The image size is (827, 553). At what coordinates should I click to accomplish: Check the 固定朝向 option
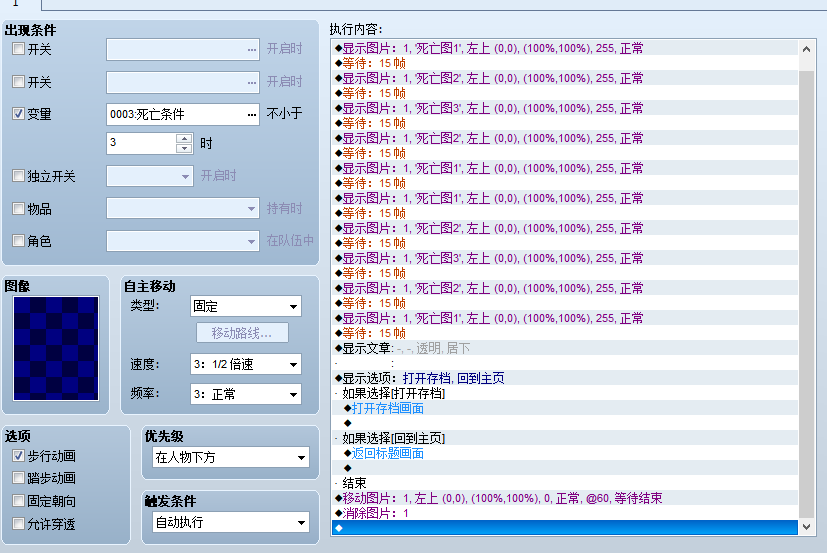pyautogui.click(x=18, y=500)
